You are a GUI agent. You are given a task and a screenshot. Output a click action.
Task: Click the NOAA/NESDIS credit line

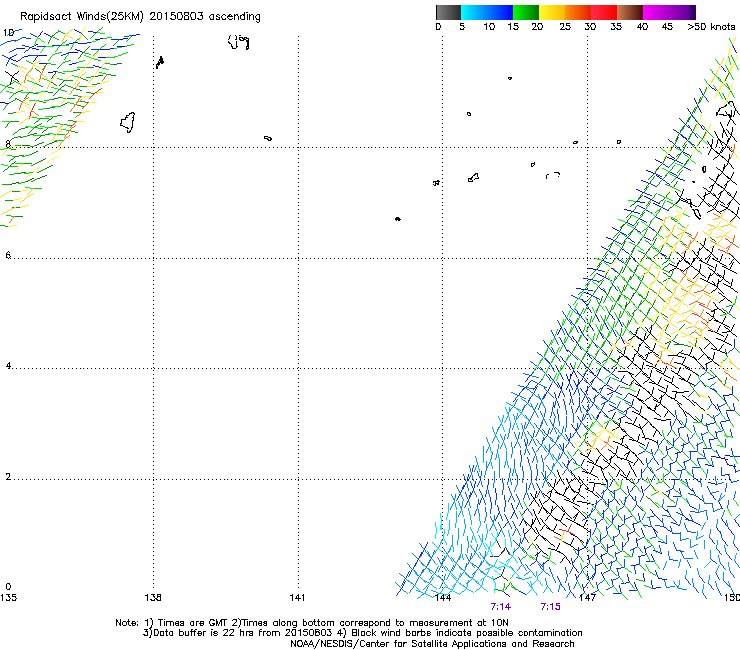(432, 644)
